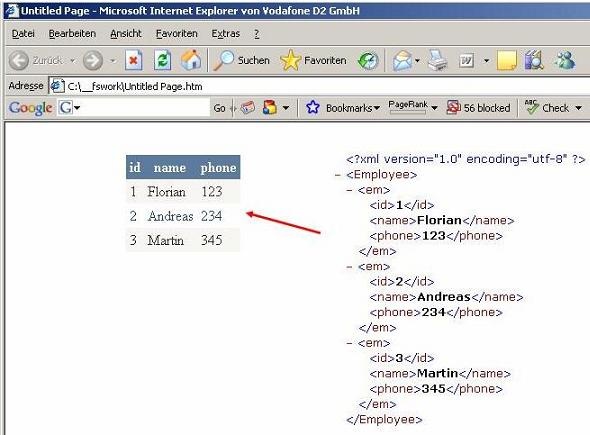Open the Messenger people icon
590x435 pixels.
565,60
